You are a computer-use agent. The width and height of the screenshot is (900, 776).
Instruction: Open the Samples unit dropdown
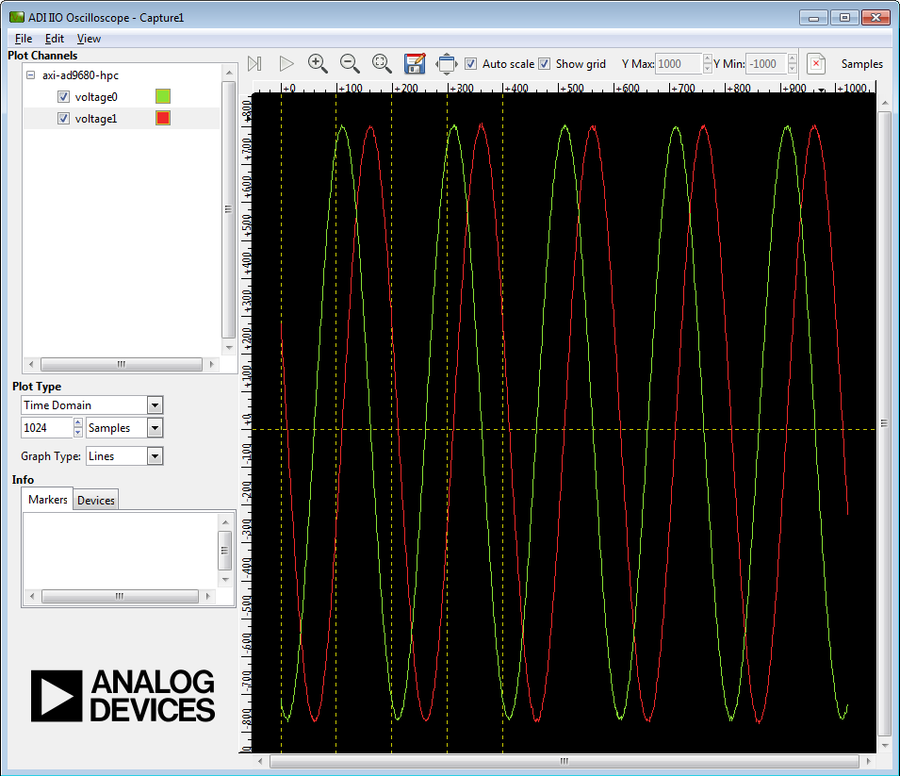155,428
